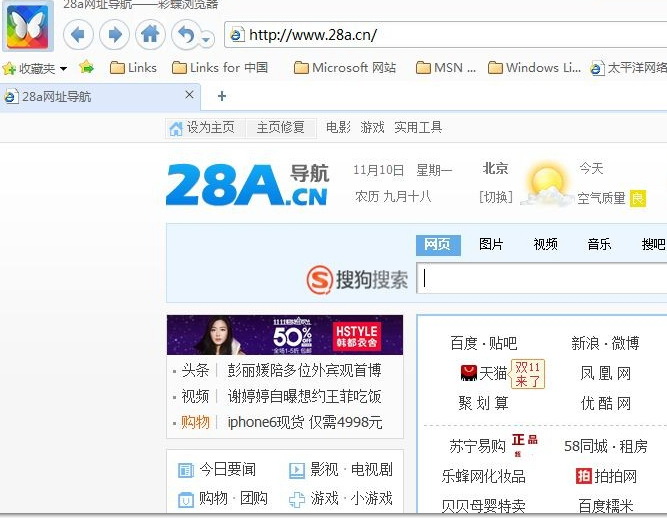
Task: Open the 新浪 · 微博 link
Action: [x=605, y=343]
